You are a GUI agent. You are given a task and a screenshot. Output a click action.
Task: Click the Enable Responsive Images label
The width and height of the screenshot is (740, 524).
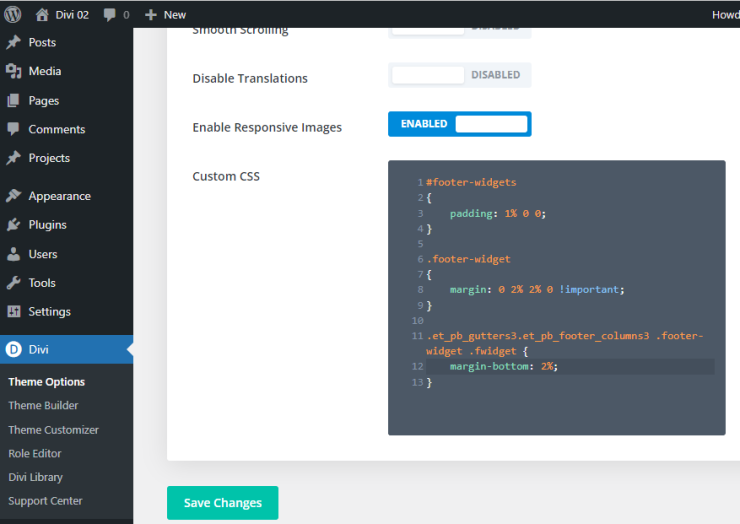(x=267, y=127)
